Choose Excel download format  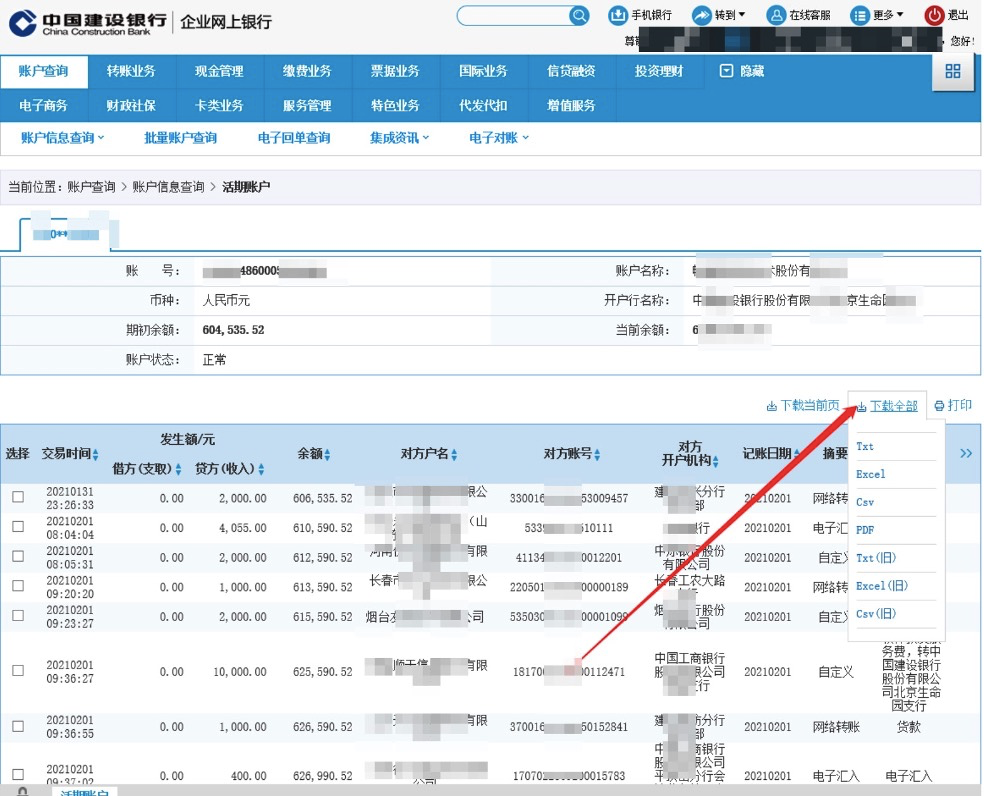tap(870, 474)
